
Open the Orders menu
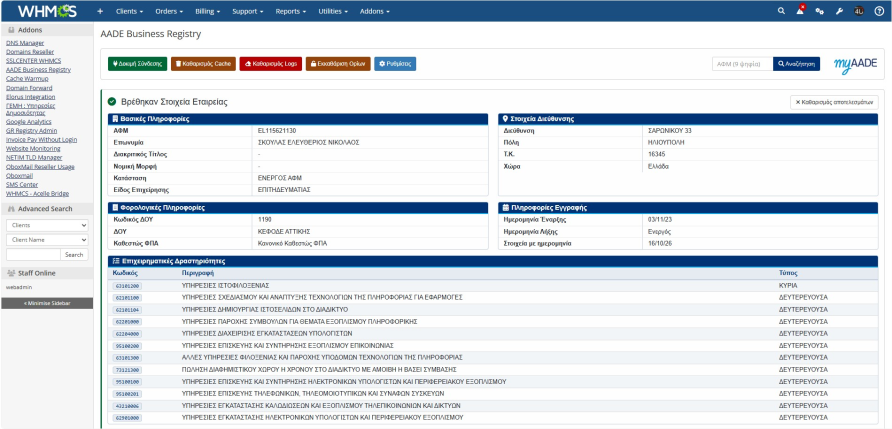170,11
